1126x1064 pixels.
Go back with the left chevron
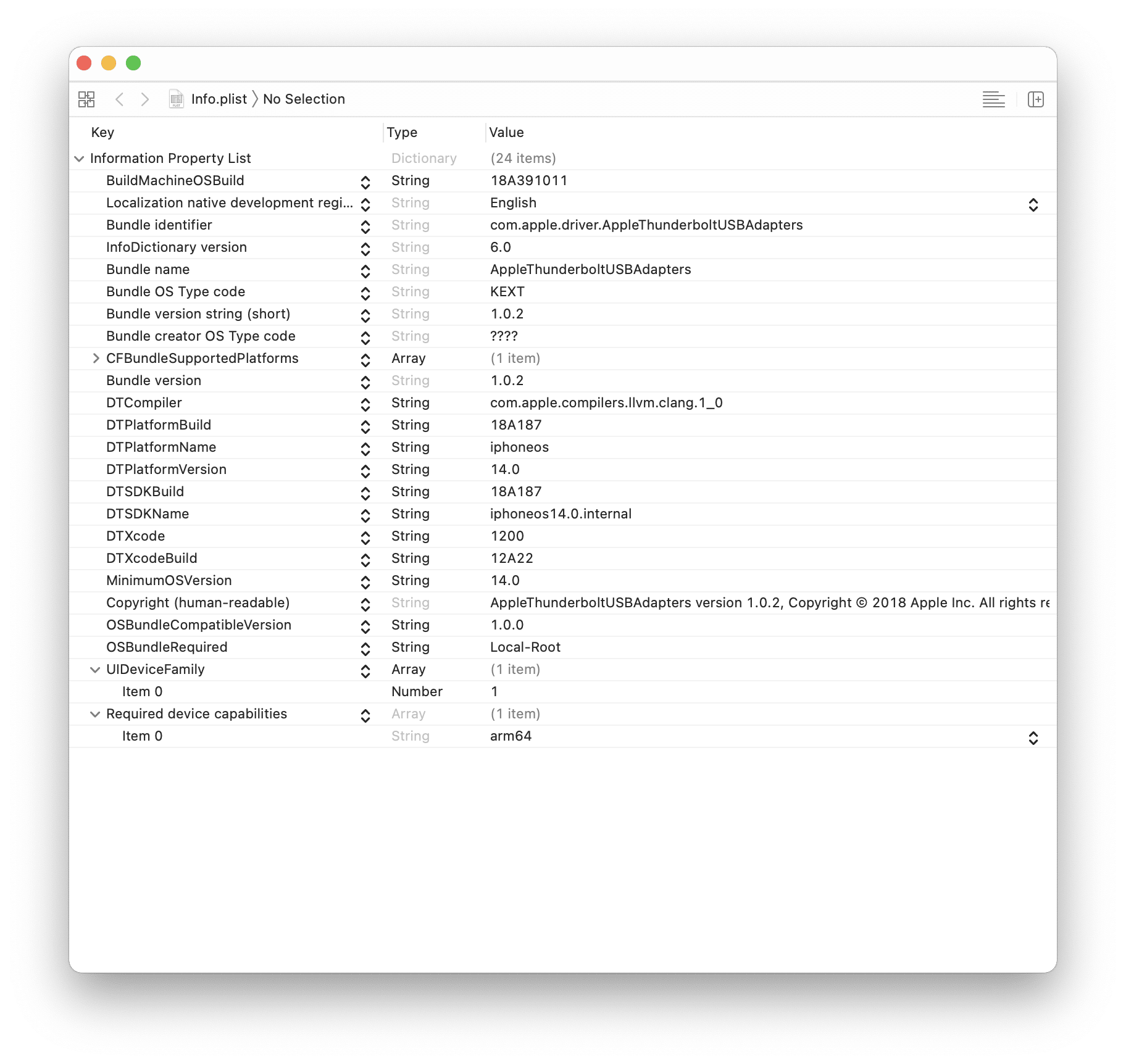(120, 99)
